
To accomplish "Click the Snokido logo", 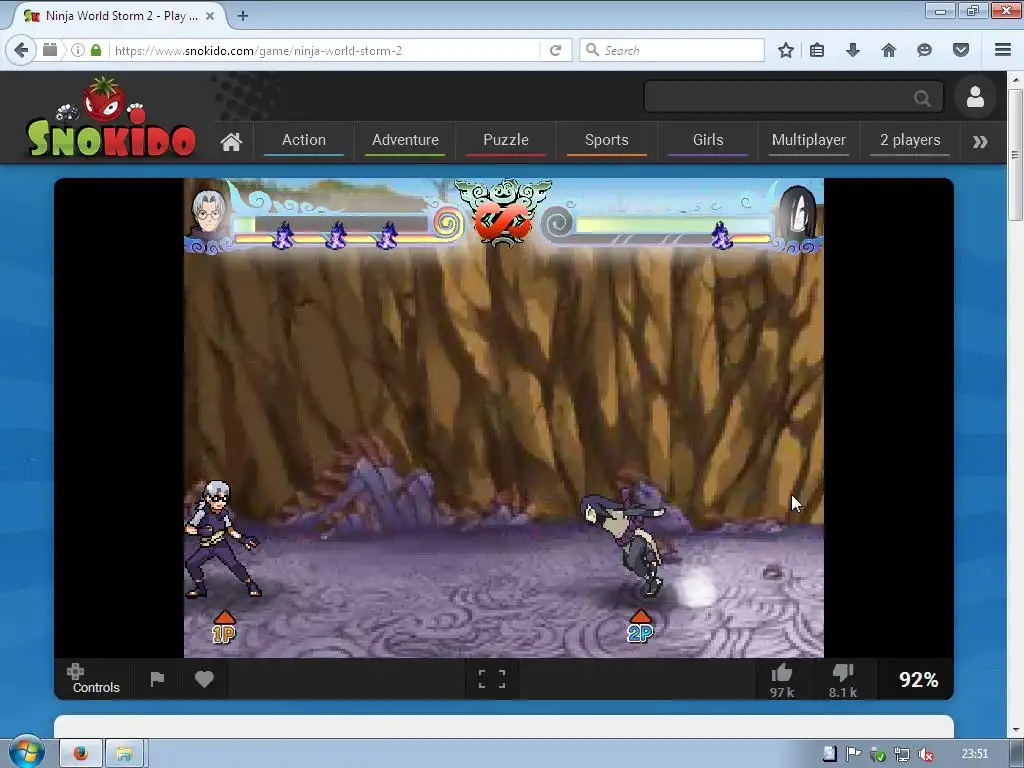I will coord(111,118).
